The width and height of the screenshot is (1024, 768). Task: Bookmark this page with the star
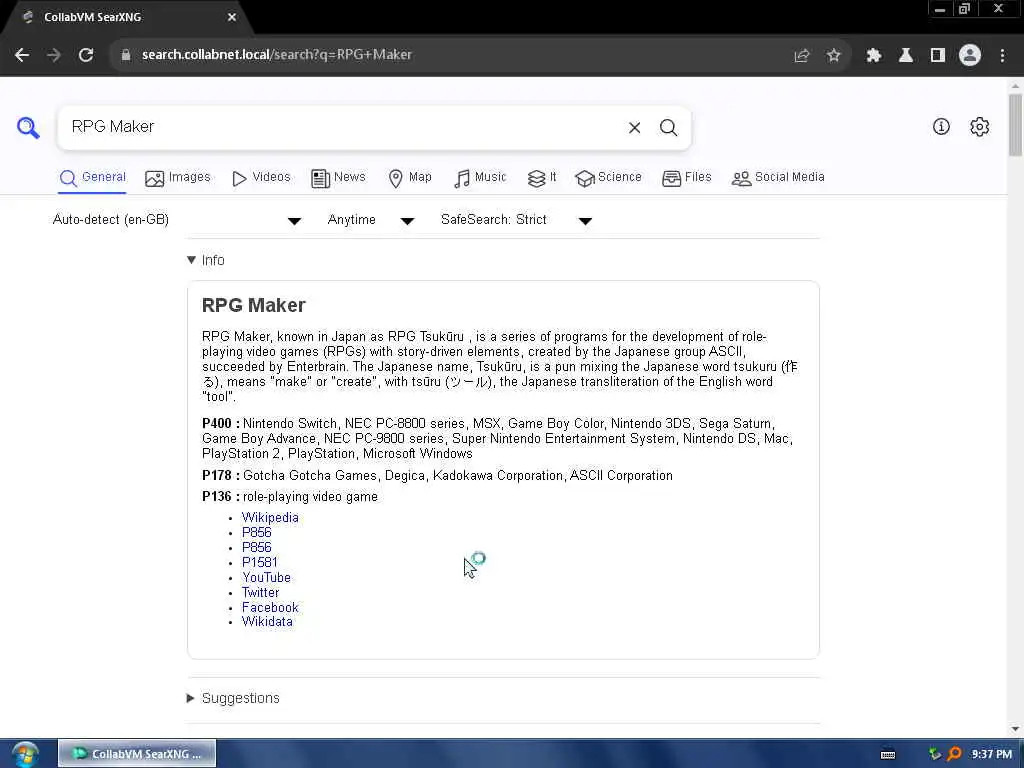(833, 56)
